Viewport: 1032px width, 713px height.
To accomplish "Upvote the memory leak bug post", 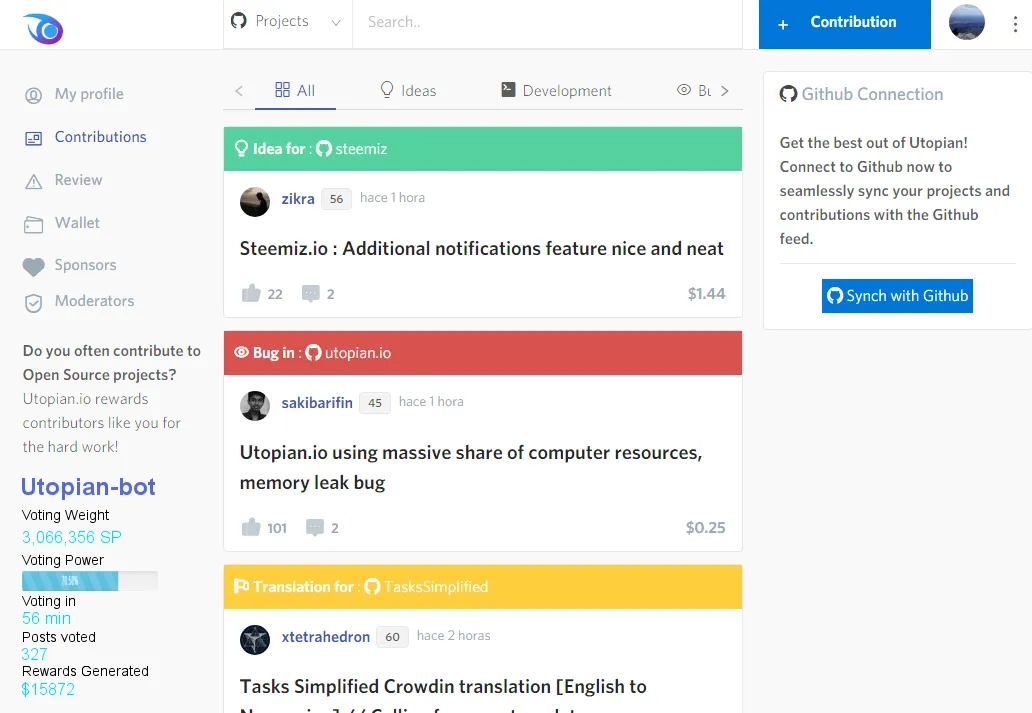I will 251,527.
